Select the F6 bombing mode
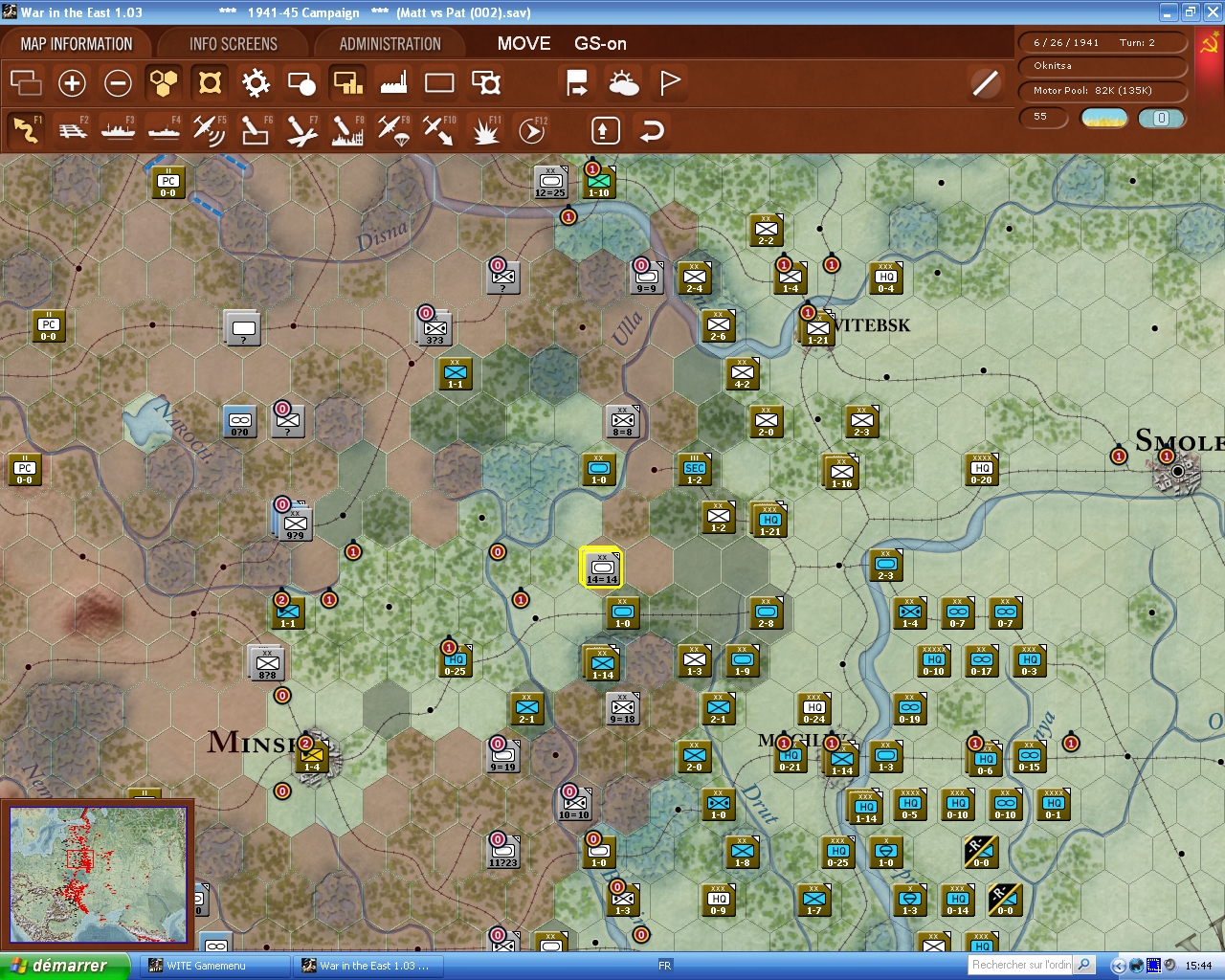Image resolution: width=1225 pixels, height=980 pixels. point(256,130)
